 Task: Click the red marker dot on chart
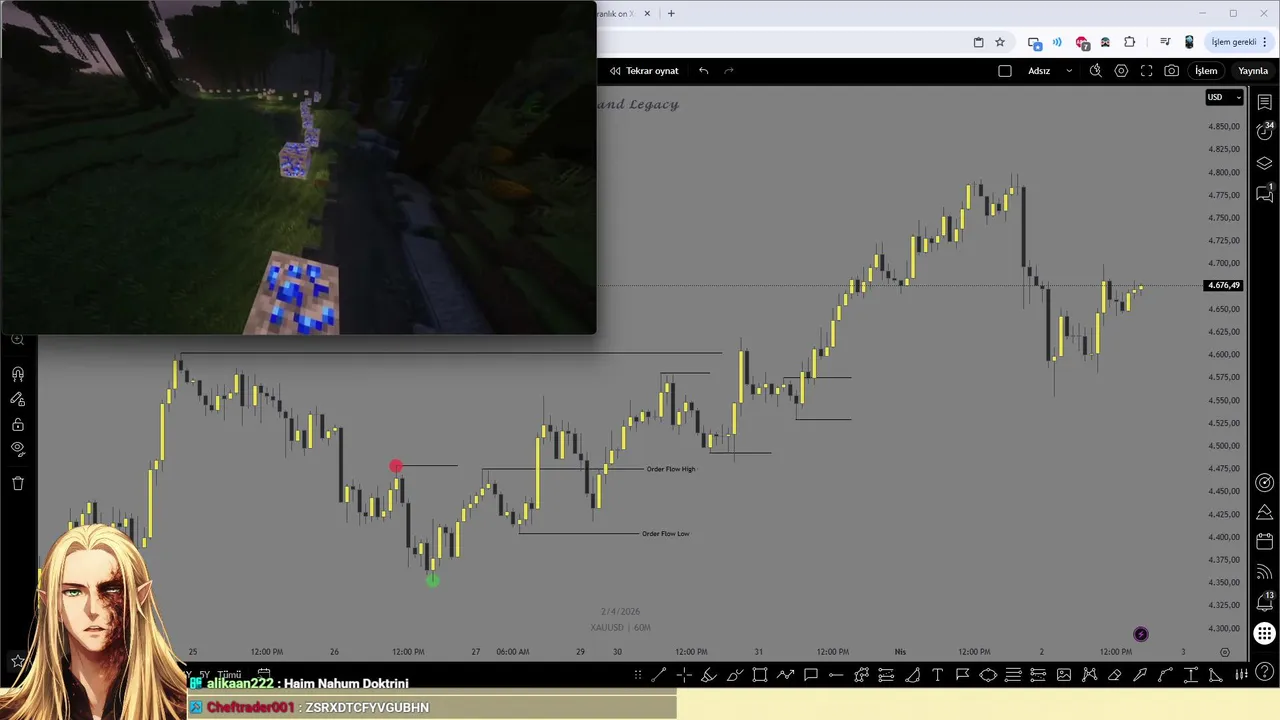point(396,466)
